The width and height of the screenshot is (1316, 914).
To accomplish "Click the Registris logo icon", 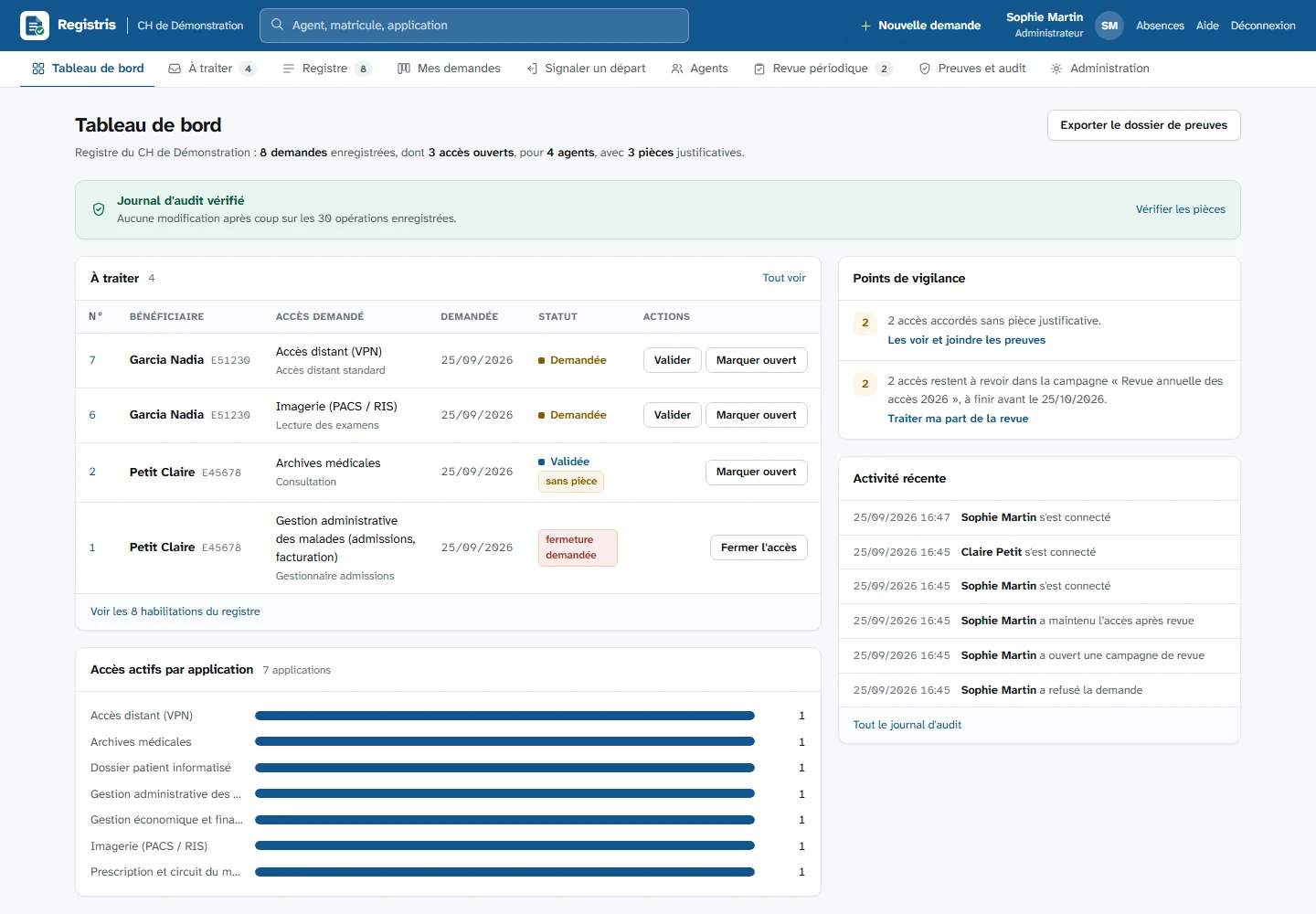I will [x=35, y=26].
